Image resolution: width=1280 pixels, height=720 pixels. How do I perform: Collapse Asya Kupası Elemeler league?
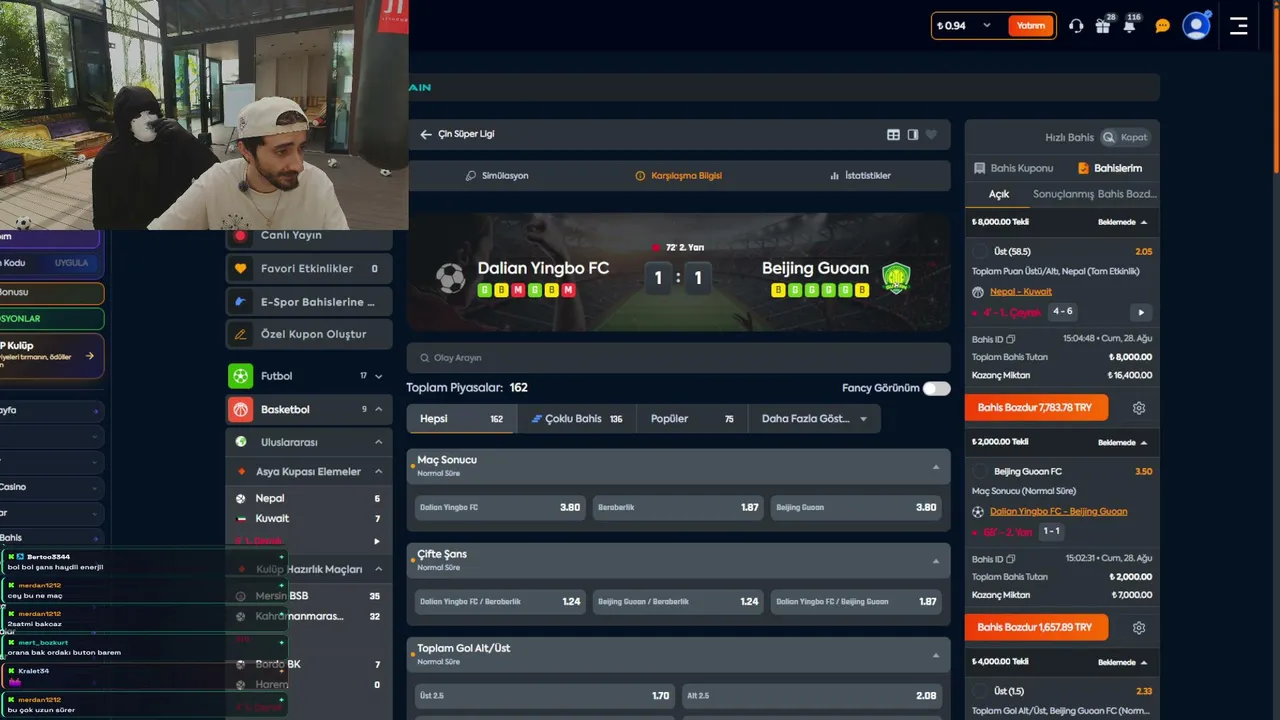(378, 471)
